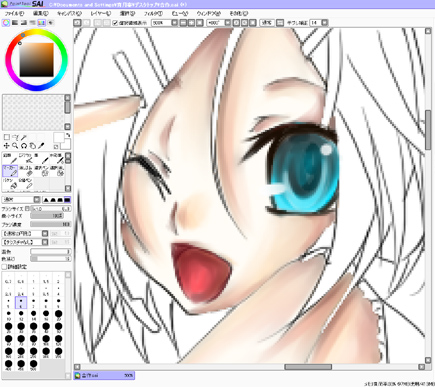
Task: Click the vertical canvas scrollbar thumb
Action: [x=428, y=130]
